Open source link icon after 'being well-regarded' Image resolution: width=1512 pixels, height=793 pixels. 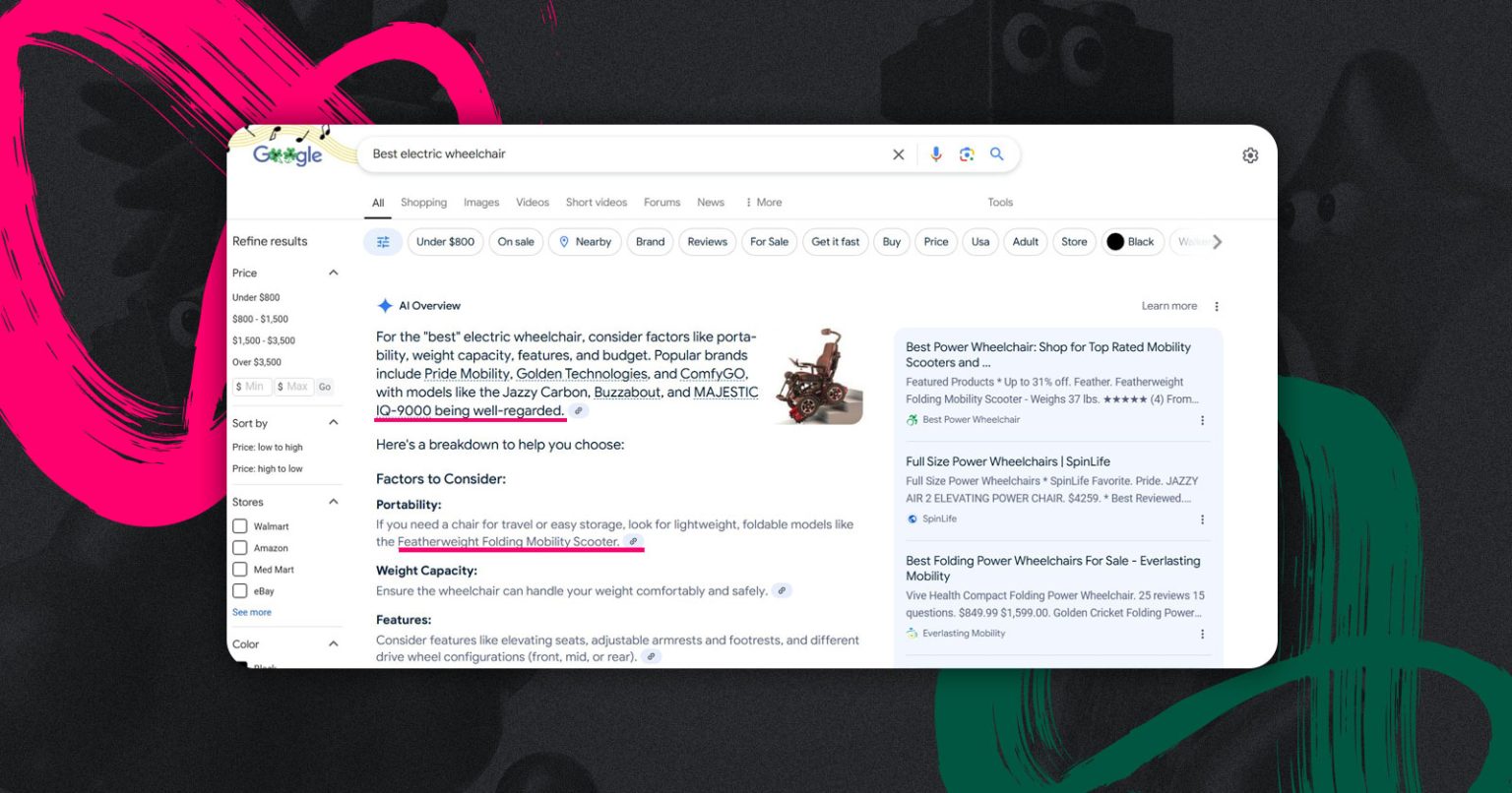pos(580,411)
